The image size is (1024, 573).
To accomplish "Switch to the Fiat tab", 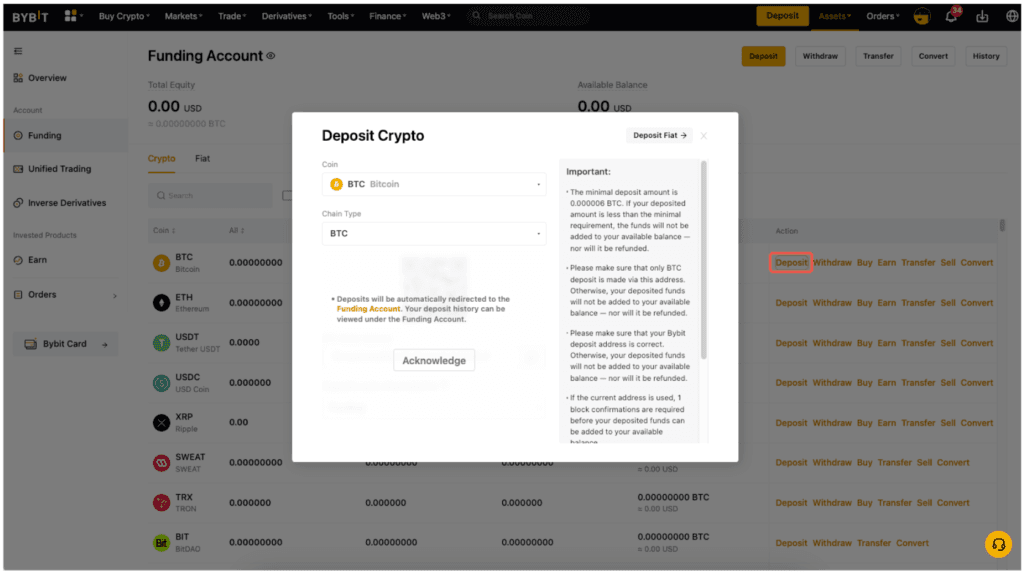I will click(202, 158).
